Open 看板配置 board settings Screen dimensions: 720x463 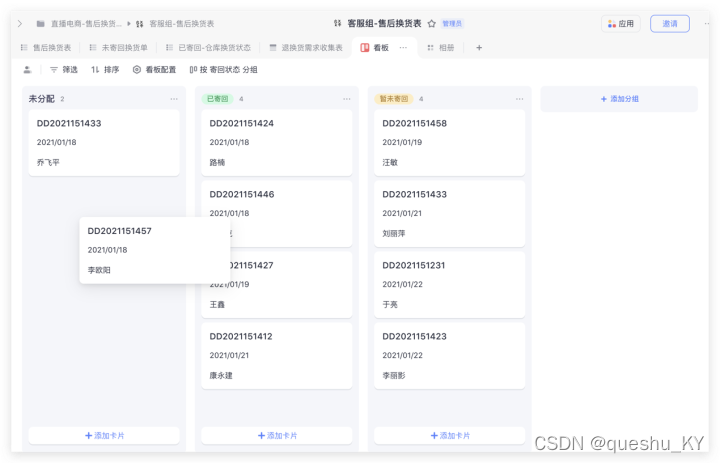[x=154, y=70]
